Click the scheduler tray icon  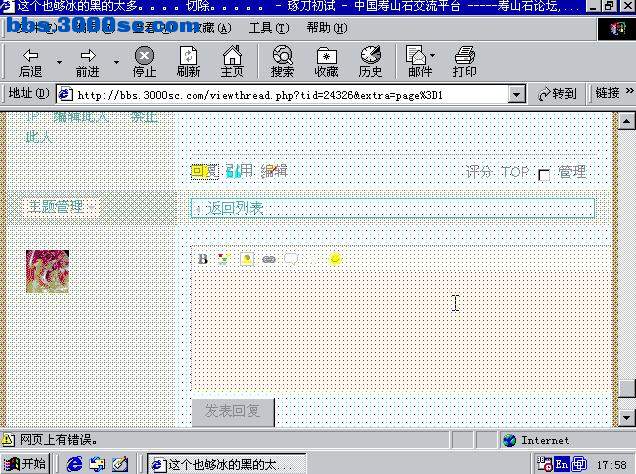(544, 464)
